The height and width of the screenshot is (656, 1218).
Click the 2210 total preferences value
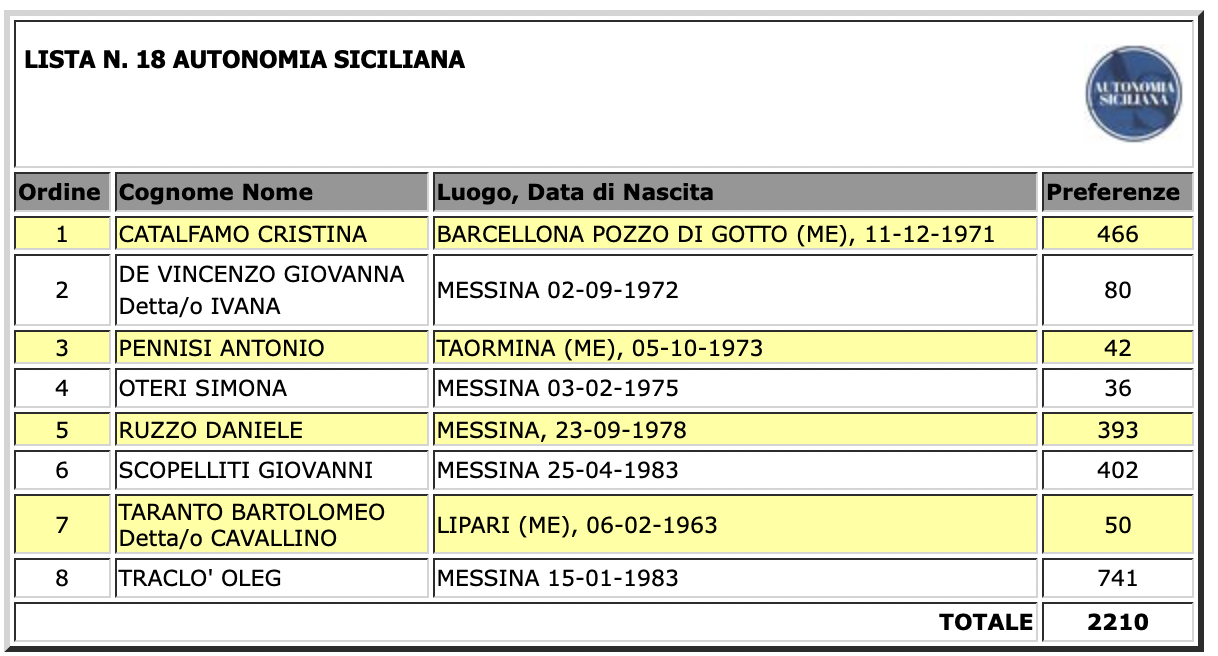coord(1117,622)
